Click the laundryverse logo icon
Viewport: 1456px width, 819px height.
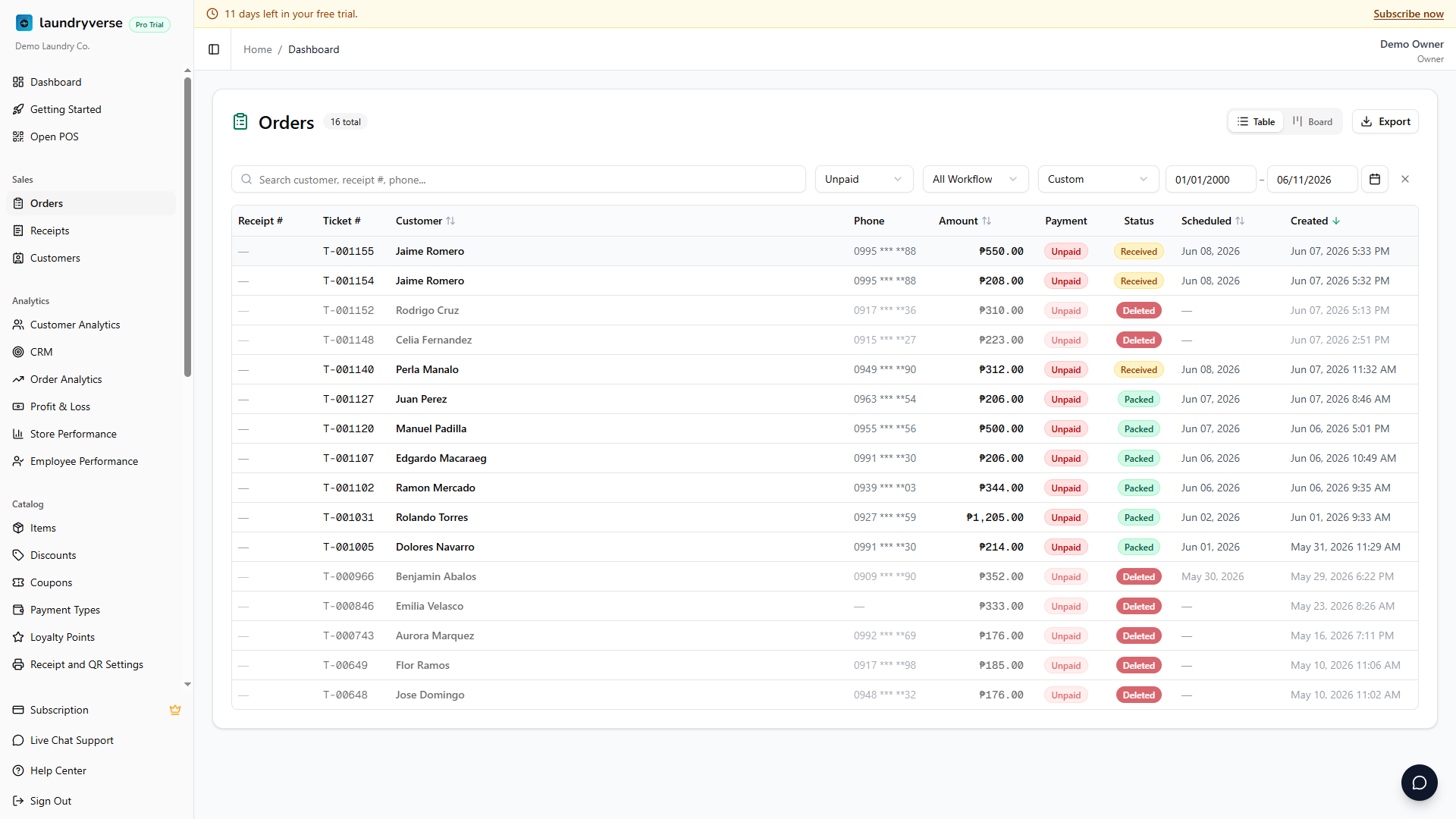(x=24, y=23)
